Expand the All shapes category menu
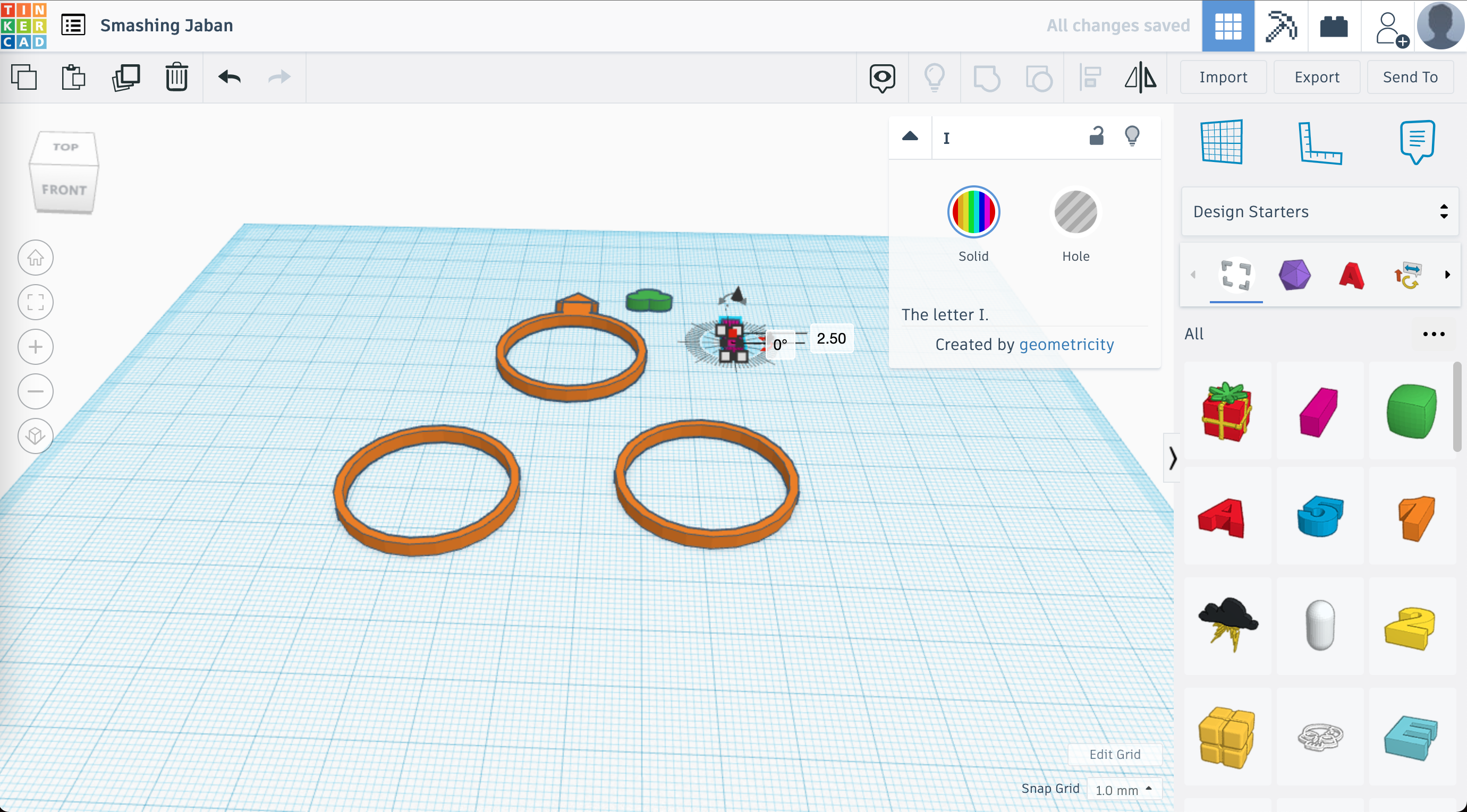 coord(1433,333)
